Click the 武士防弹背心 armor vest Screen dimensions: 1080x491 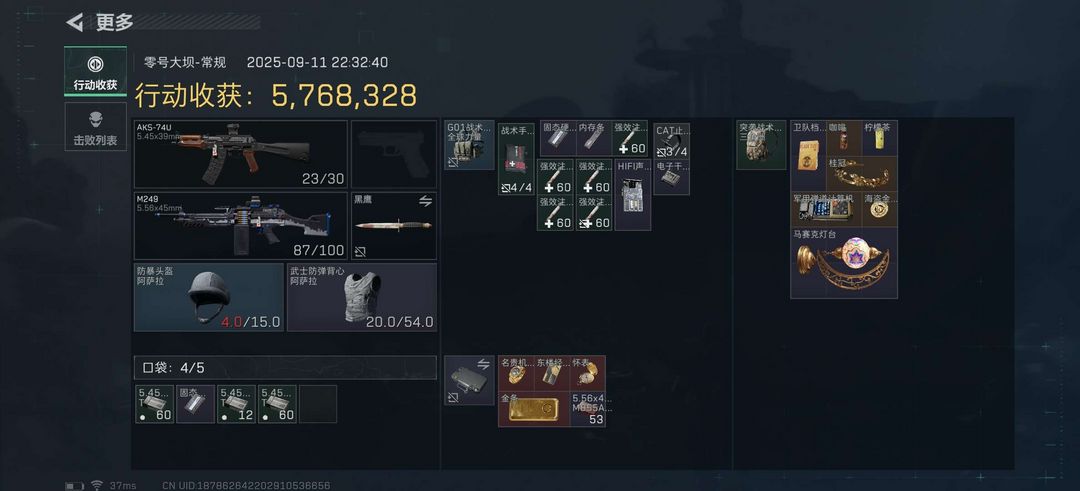click(362, 297)
